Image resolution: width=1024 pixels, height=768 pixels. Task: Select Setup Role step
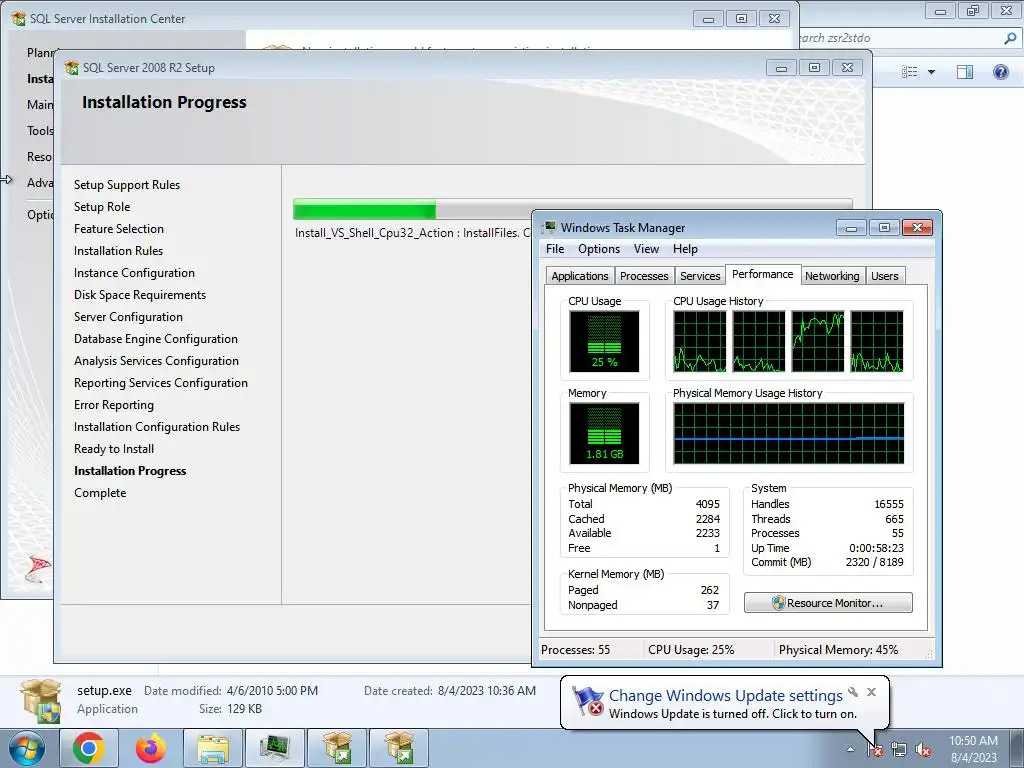pos(102,207)
